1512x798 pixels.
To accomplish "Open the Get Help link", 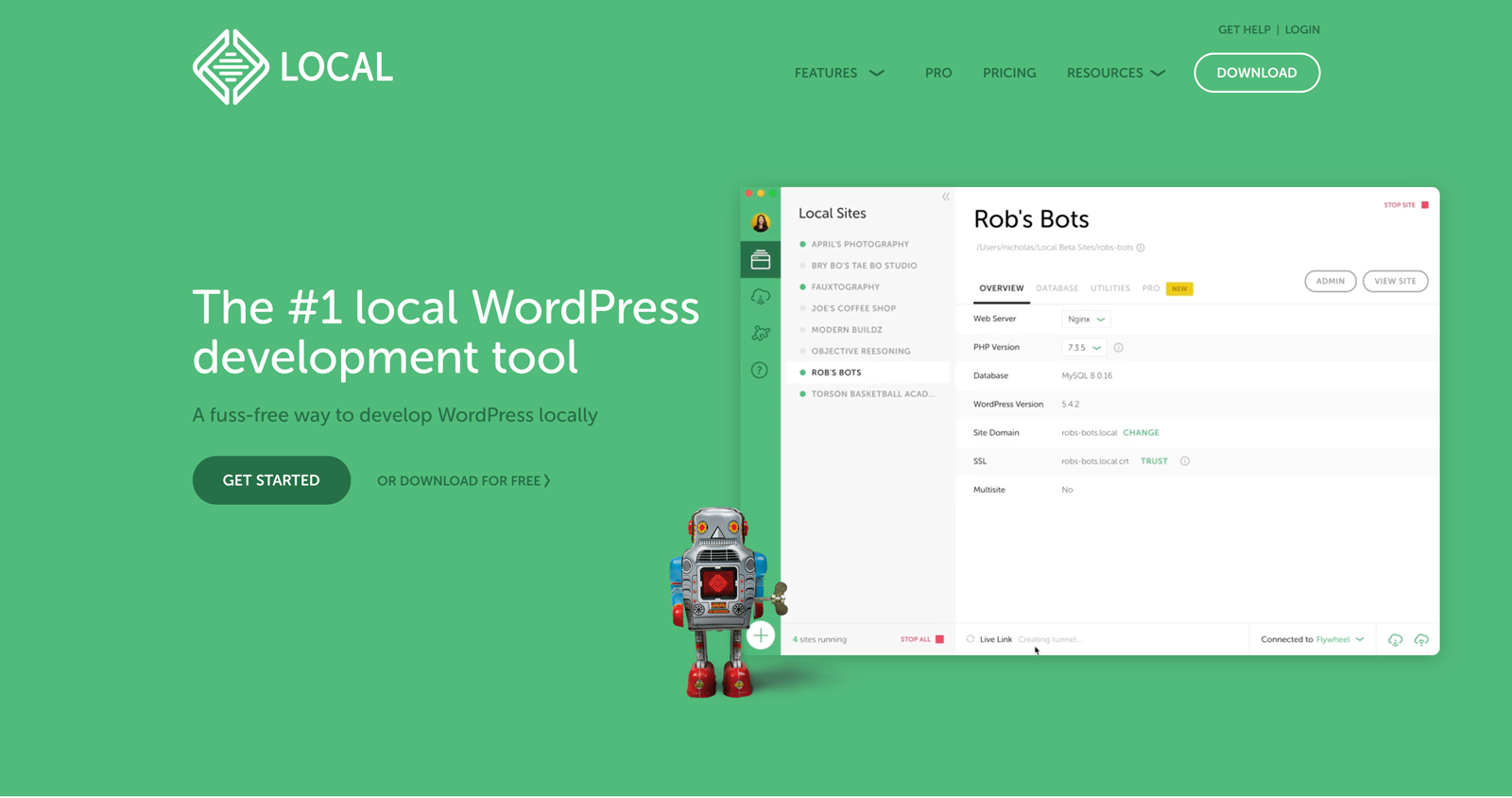I will 1244,30.
